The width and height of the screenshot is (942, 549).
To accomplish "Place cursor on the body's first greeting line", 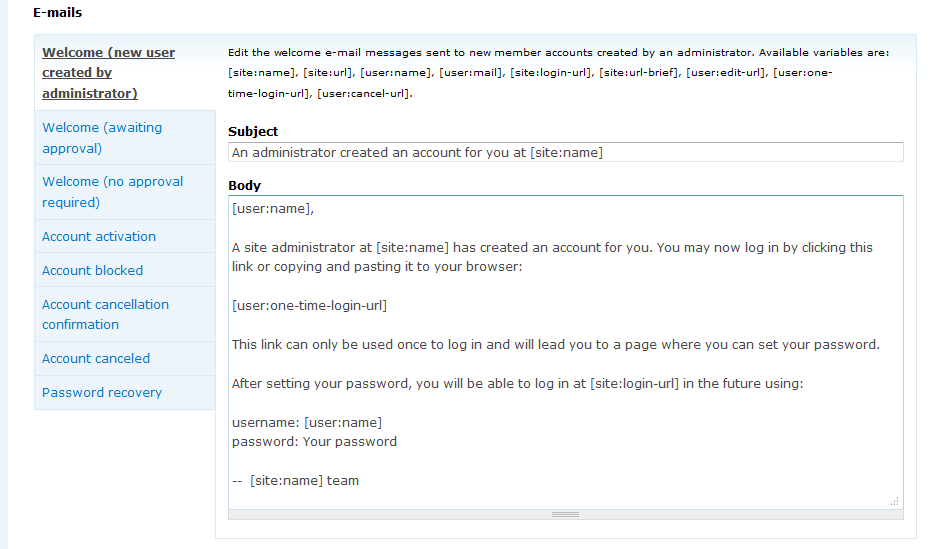I will 272,209.
